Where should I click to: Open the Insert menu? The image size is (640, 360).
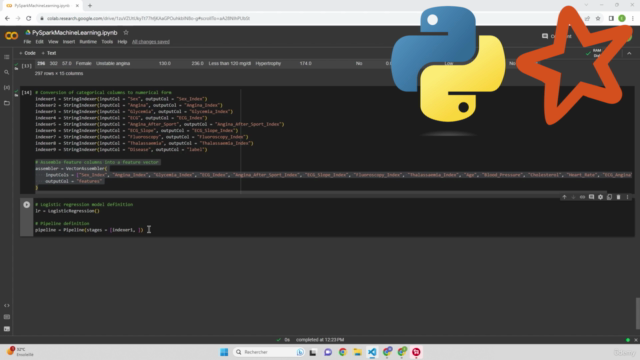(69, 42)
